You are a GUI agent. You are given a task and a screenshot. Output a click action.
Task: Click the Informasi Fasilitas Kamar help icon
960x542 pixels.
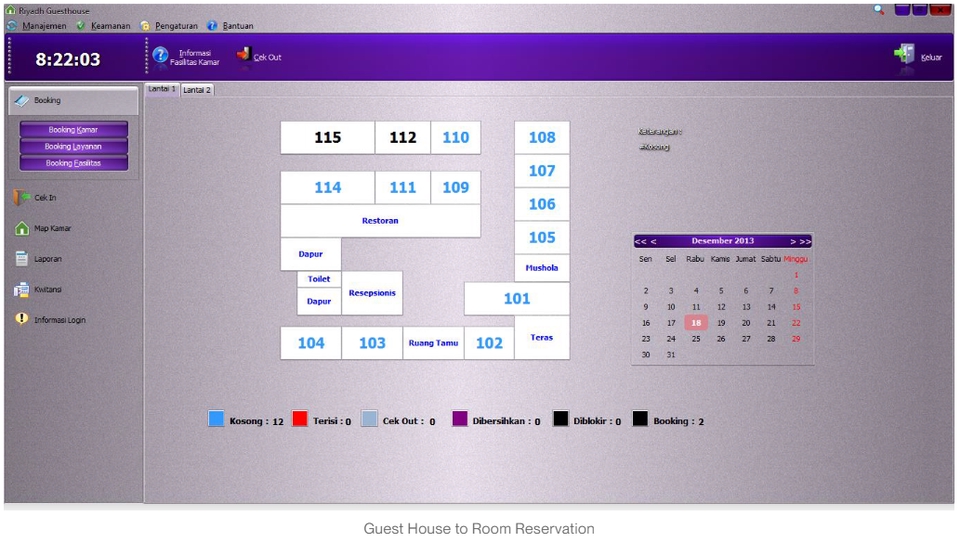(160, 56)
